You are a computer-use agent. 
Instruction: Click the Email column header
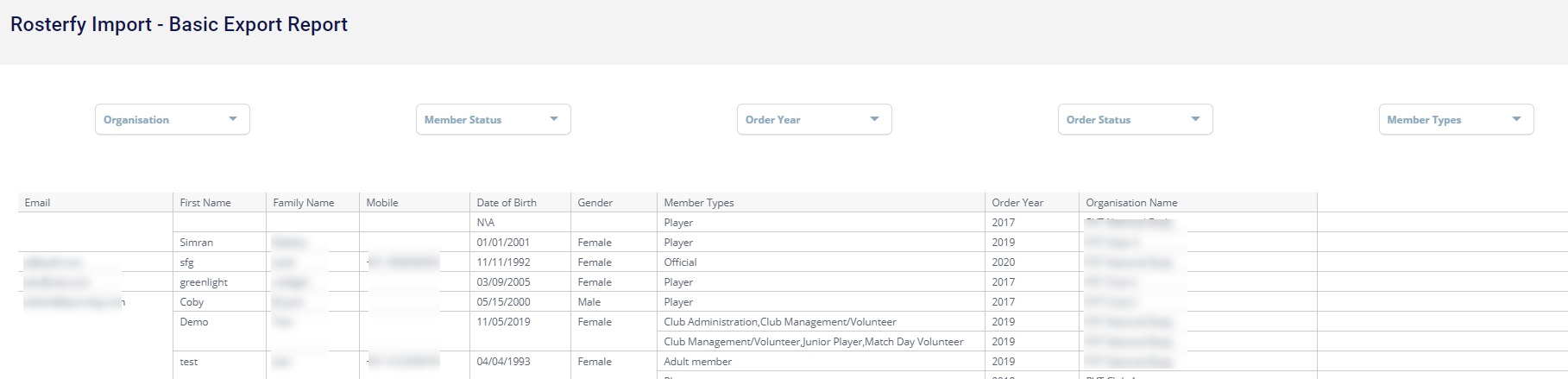pyautogui.click(x=38, y=203)
